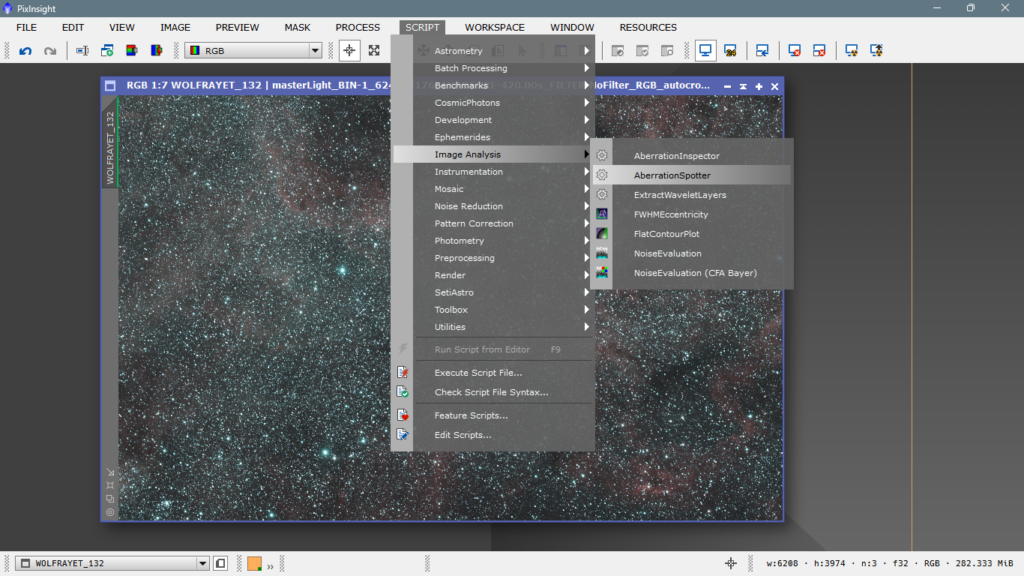Click the Feature Scripts icon
This screenshot has width=1024, height=576.
pyautogui.click(x=402, y=415)
